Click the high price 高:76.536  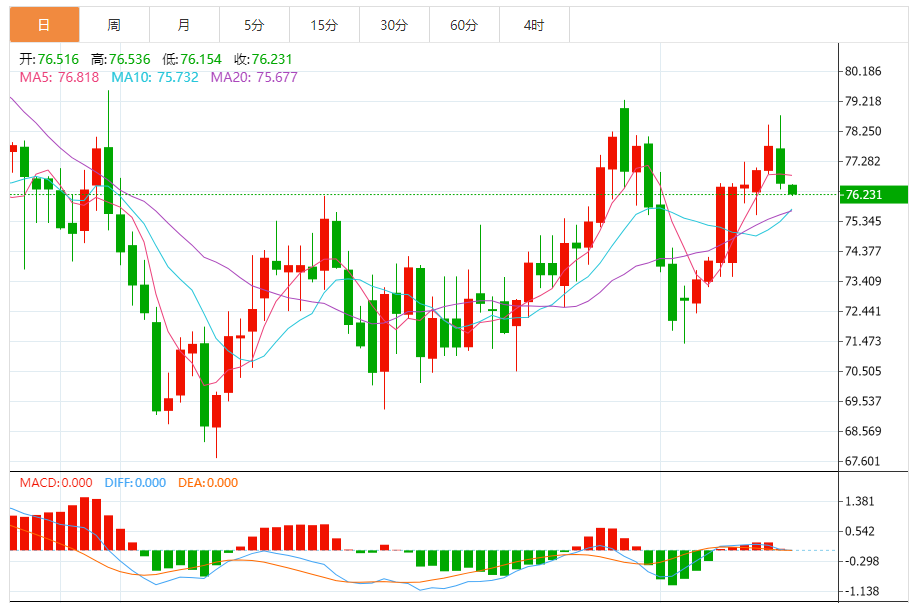pyautogui.click(x=121, y=59)
